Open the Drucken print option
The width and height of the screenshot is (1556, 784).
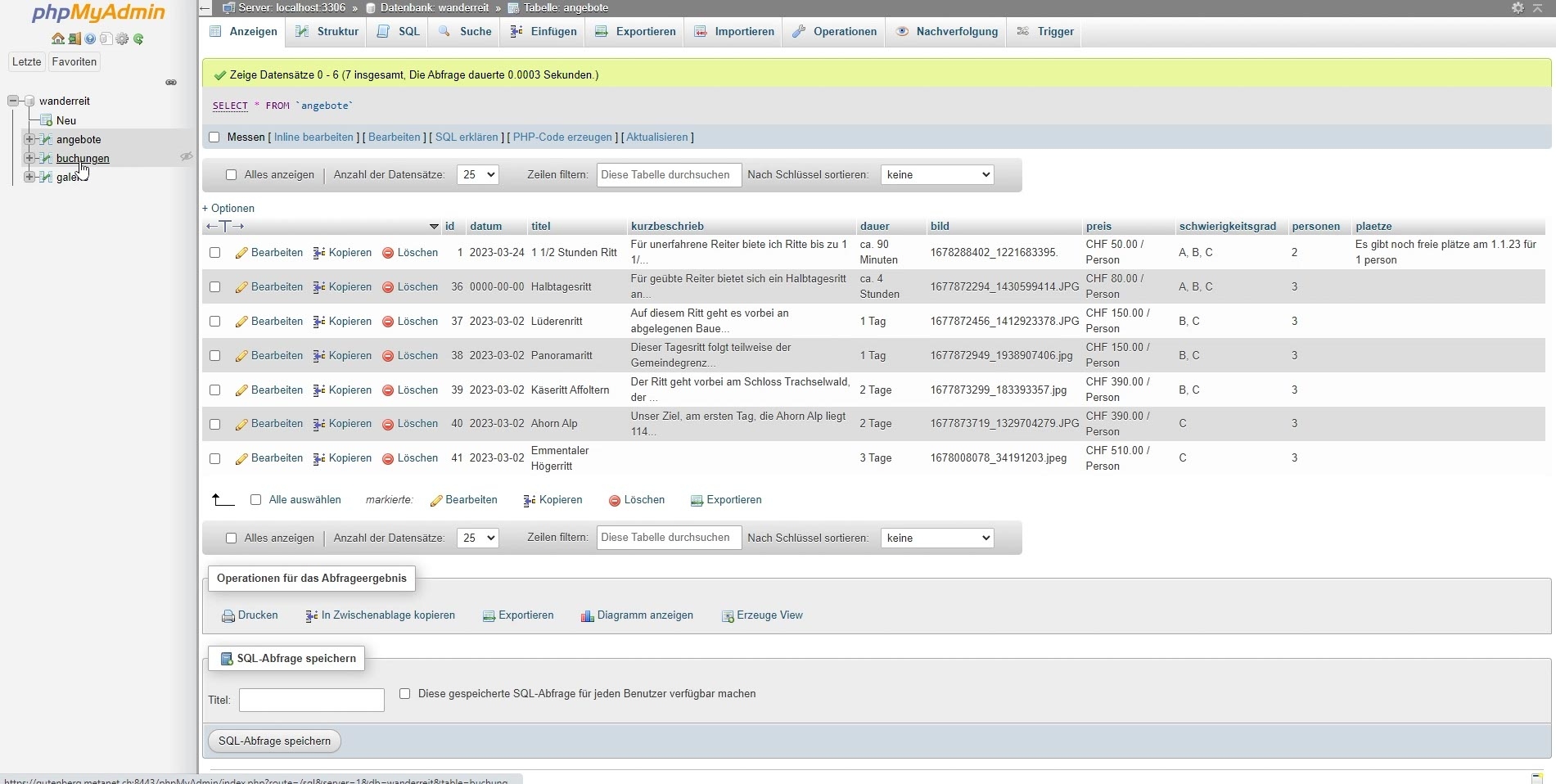pyautogui.click(x=250, y=615)
